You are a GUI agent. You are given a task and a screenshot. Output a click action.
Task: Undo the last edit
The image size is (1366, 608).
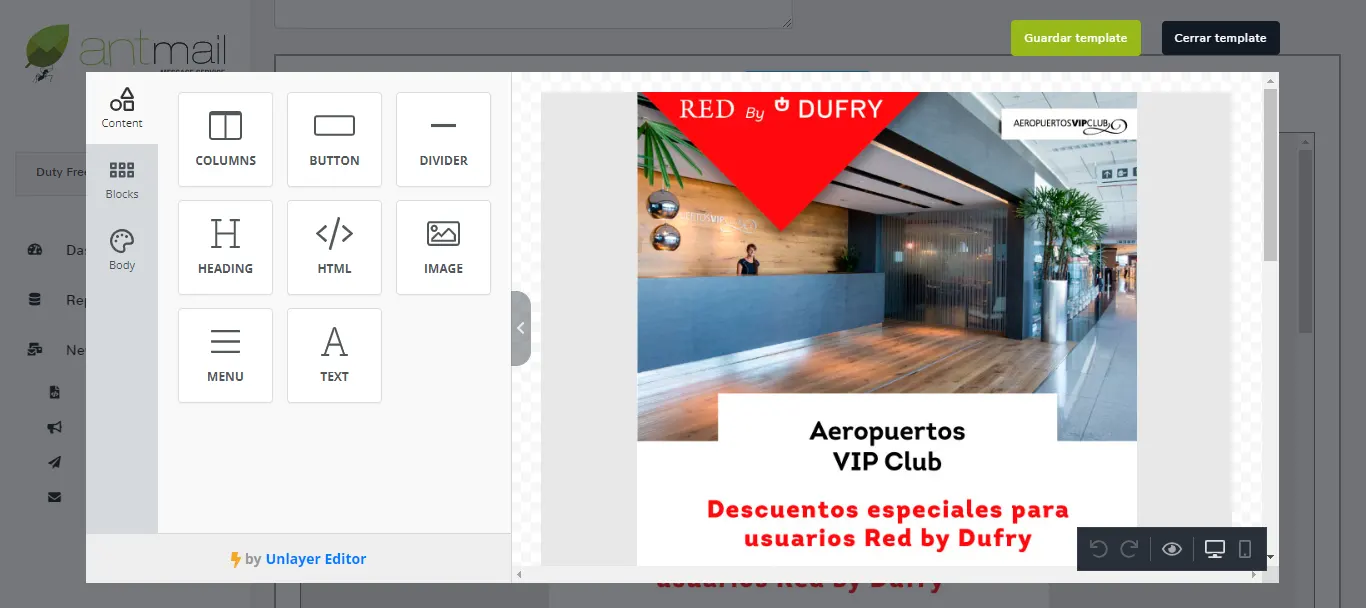(x=1098, y=549)
